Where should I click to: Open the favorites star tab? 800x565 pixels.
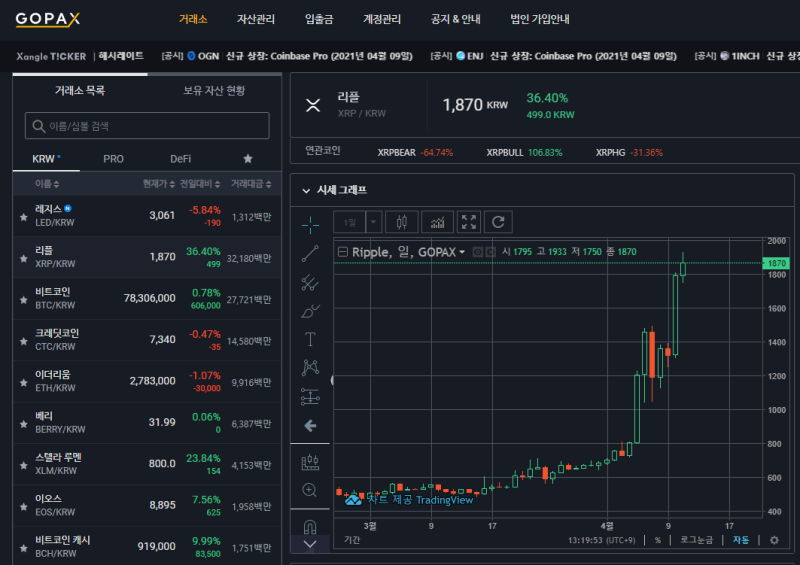point(248,159)
